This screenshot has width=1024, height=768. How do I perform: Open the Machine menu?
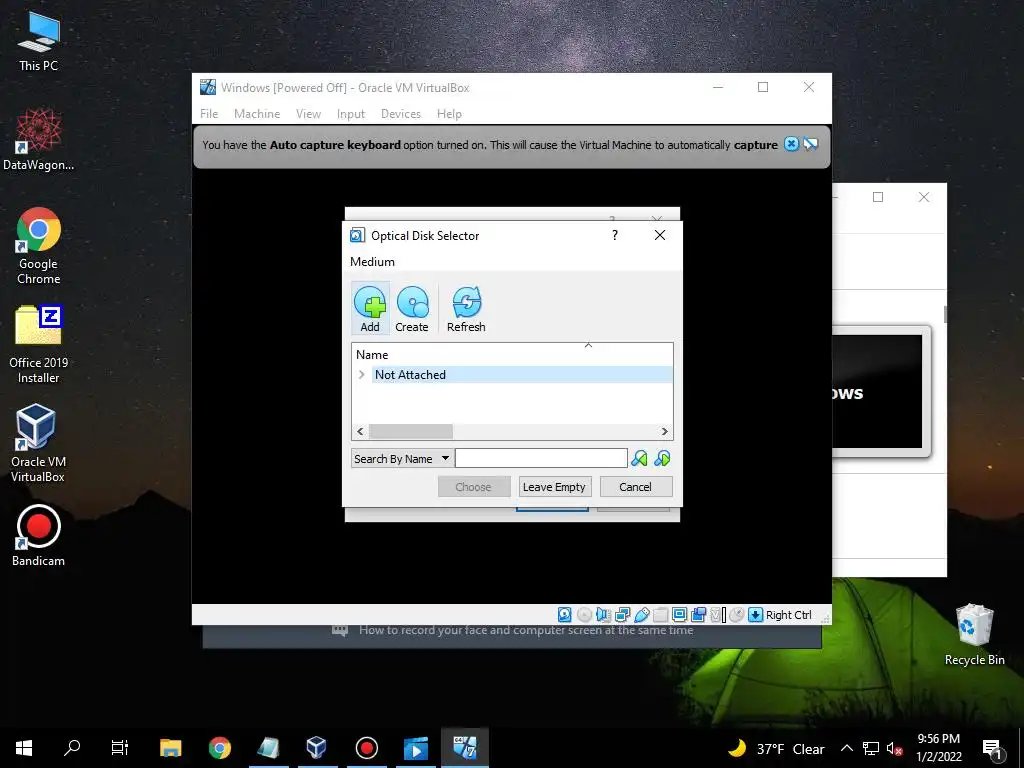coord(257,114)
